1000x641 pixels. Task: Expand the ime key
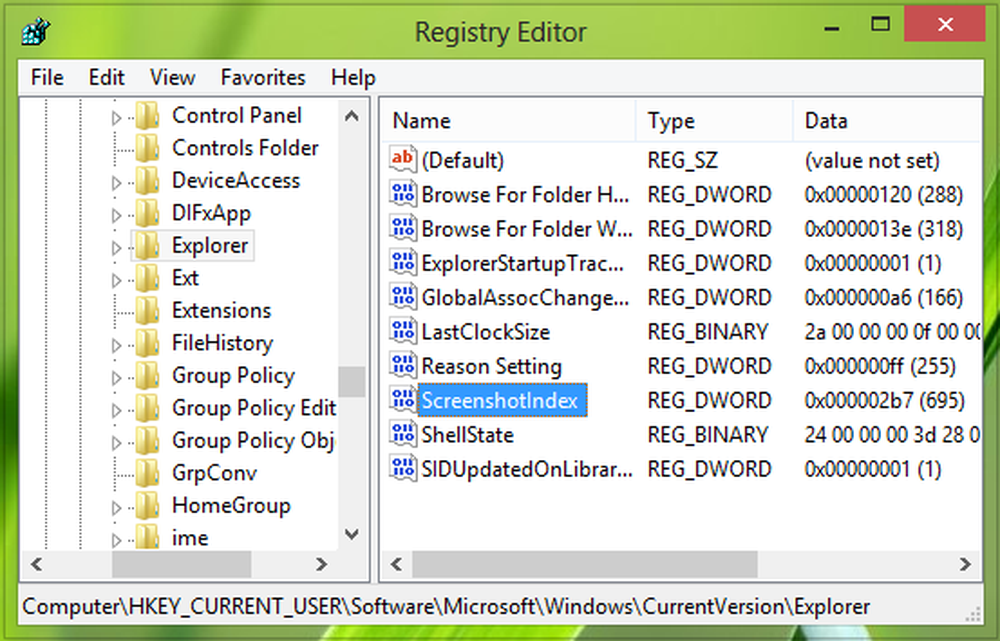(116, 541)
